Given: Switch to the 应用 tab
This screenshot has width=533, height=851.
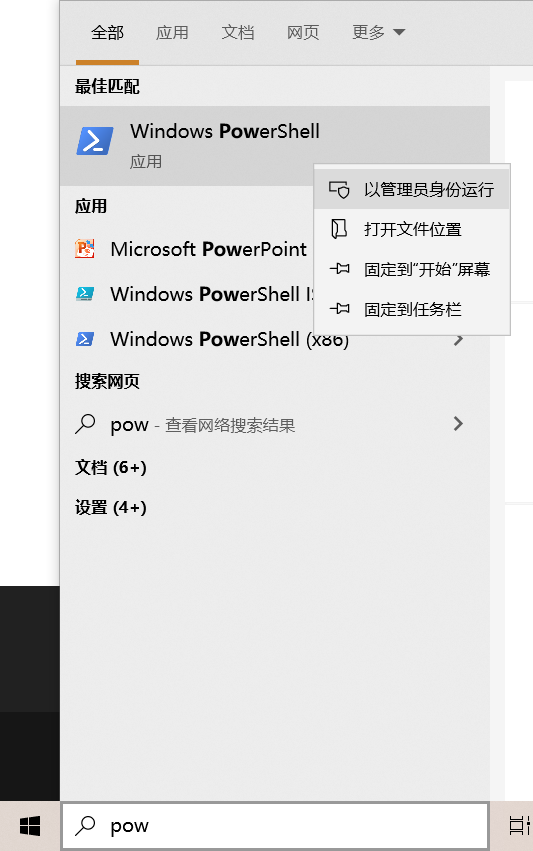Looking at the screenshot, I should 172,33.
